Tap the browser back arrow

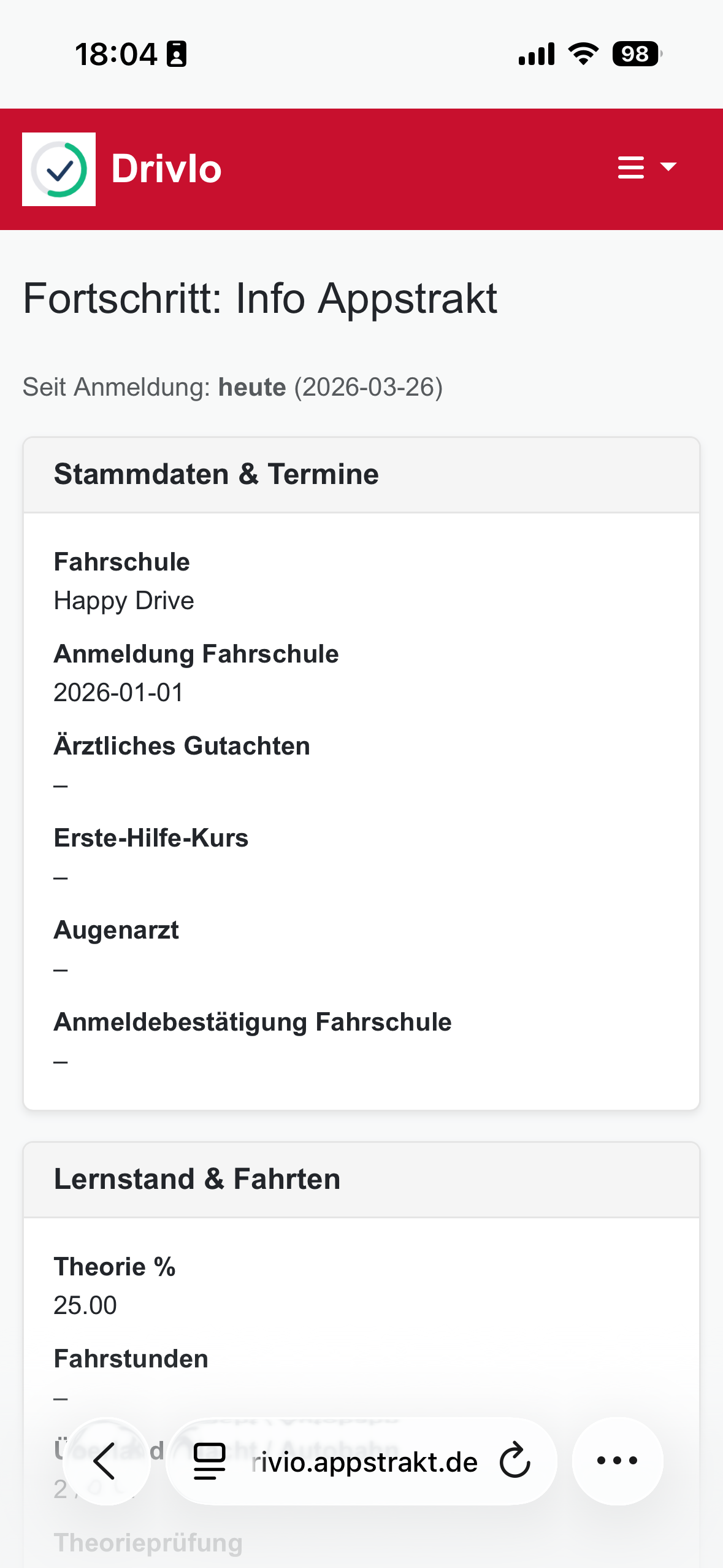pyautogui.click(x=106, y=1461)
